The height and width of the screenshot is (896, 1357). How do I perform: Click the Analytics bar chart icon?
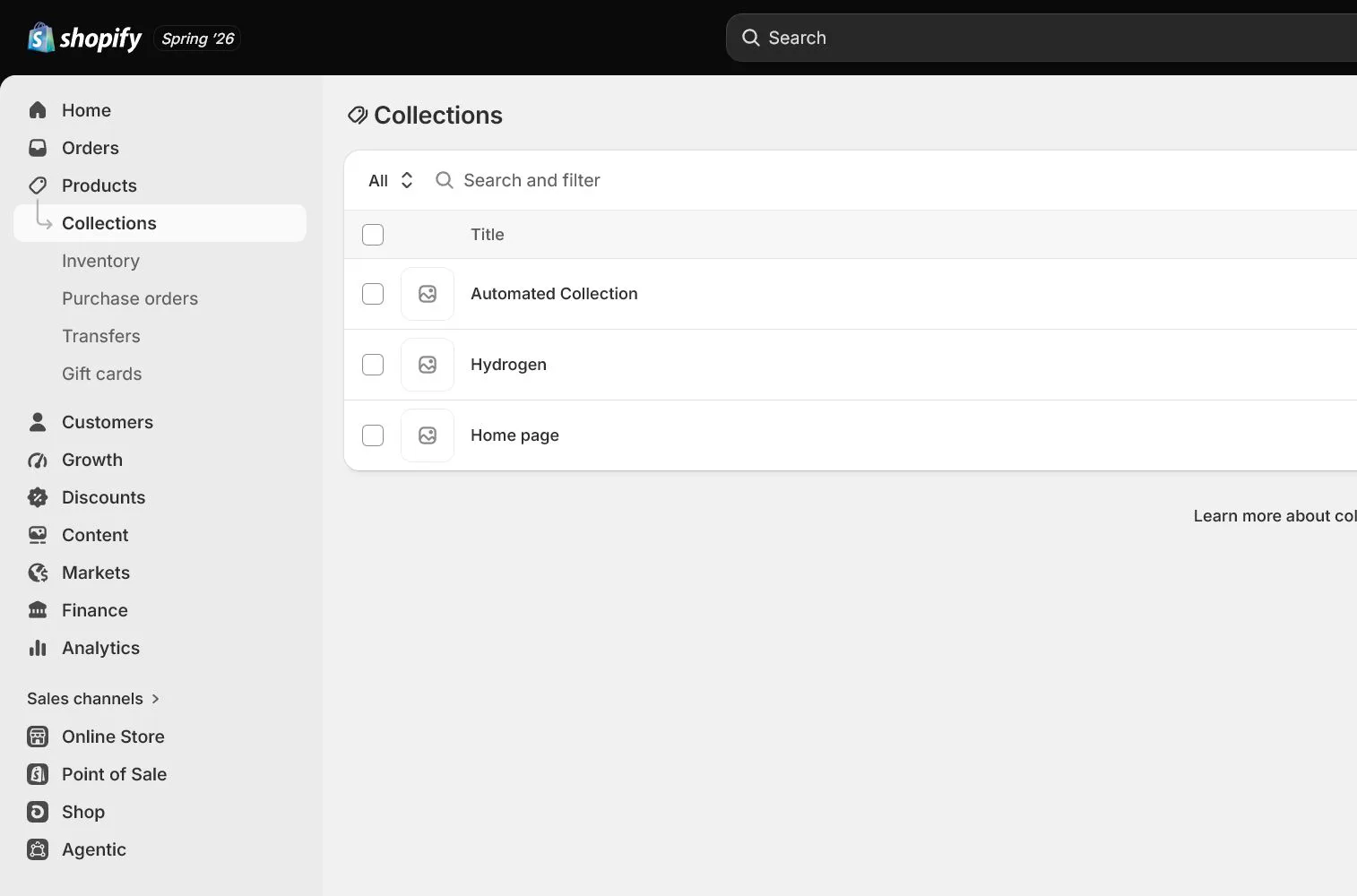pos(38,648)
